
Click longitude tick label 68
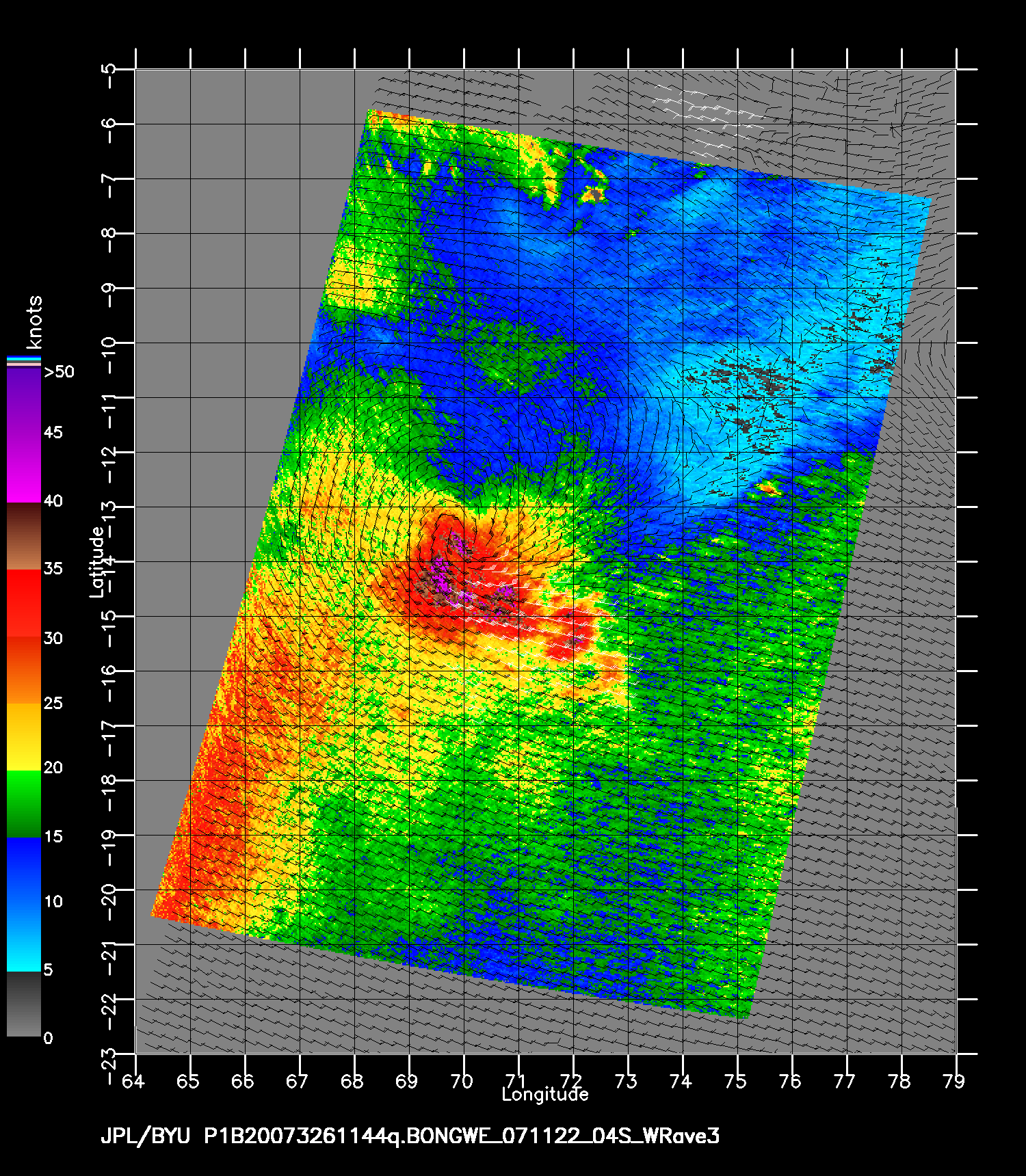pos(352,1082)
